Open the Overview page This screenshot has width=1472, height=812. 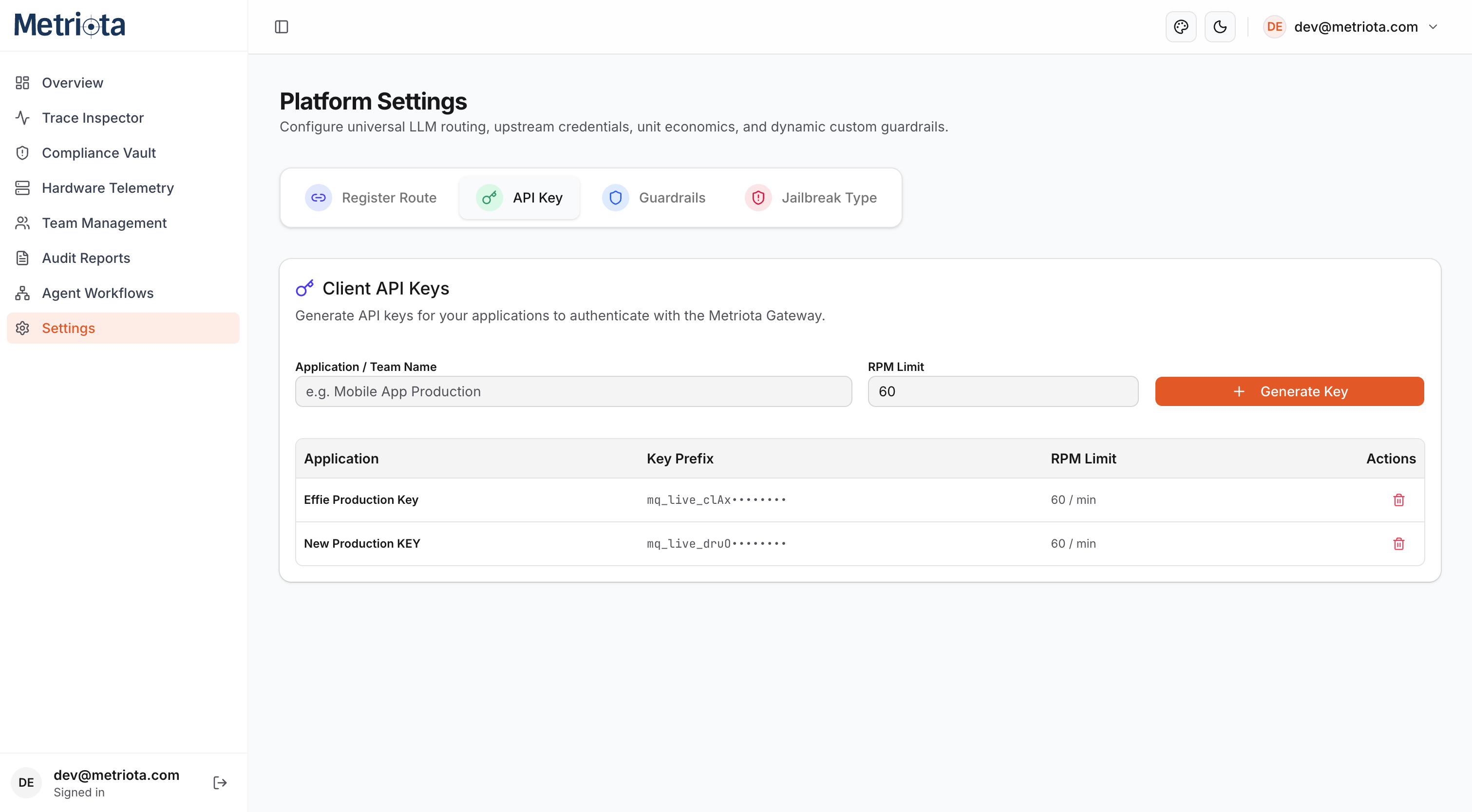[x=123, y=83]
